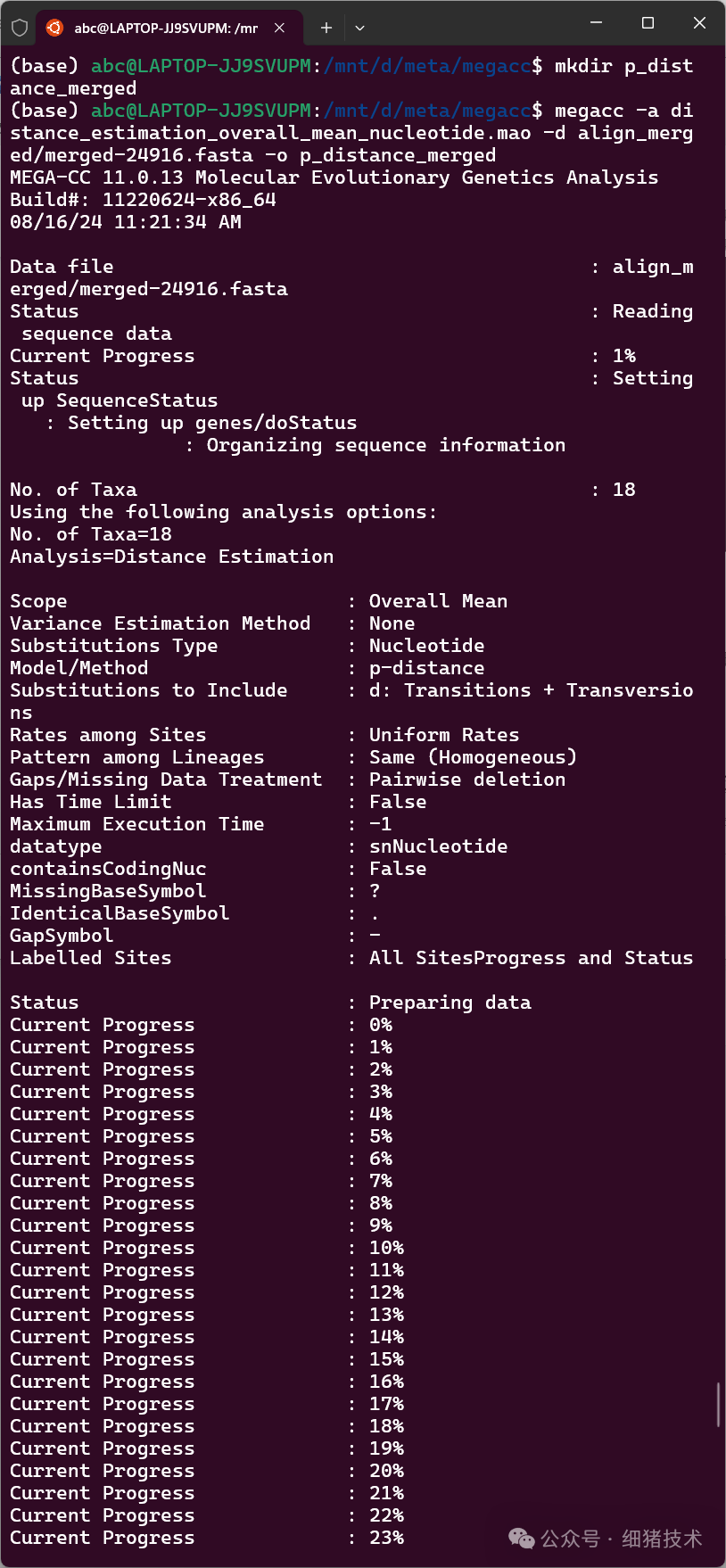Click the 'p-distance' model value
726x1568 pixels.
[x=426, y=668]
